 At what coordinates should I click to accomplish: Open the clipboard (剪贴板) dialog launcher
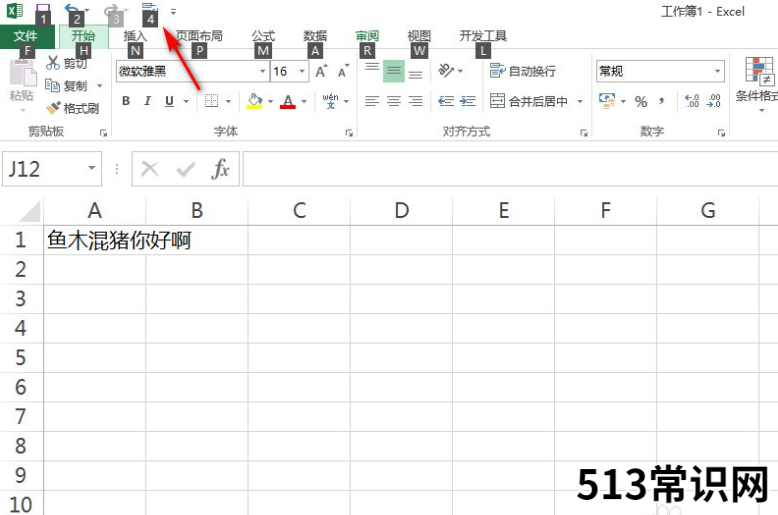(103, 132)
